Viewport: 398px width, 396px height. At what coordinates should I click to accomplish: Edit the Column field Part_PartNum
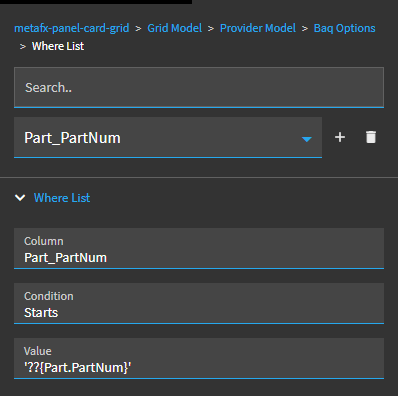tap(199, 248)
